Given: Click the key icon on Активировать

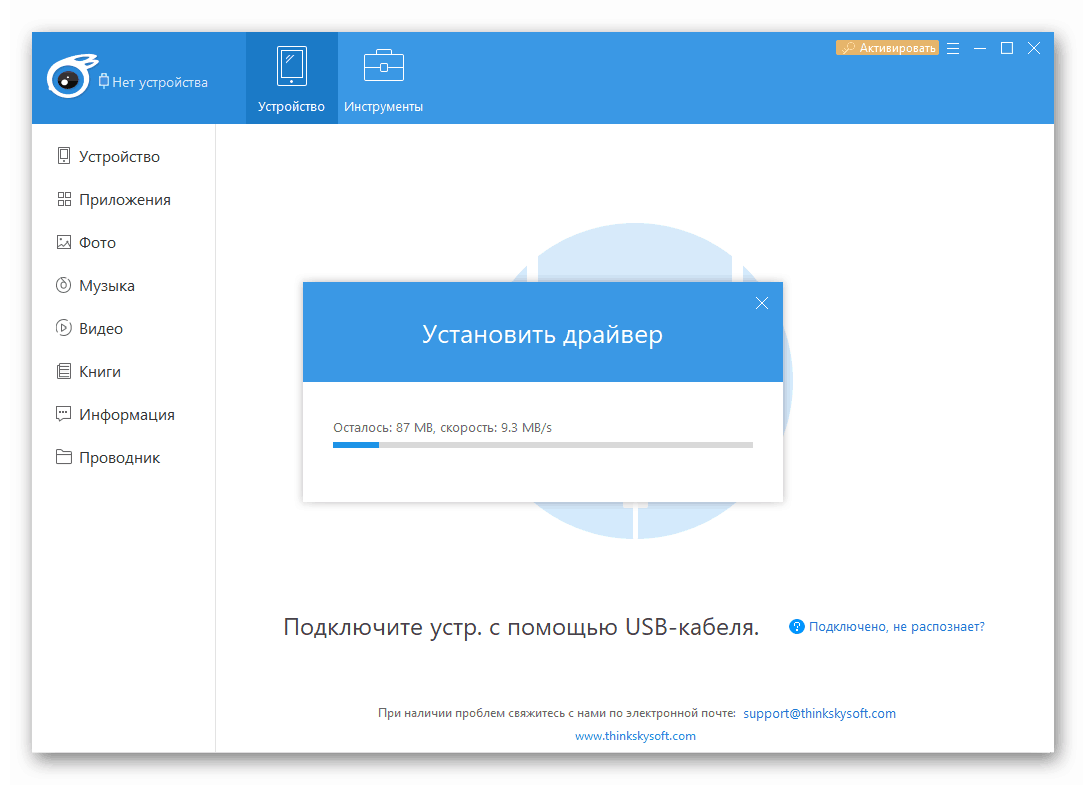Looking at the screenshot, I should 848,48.
